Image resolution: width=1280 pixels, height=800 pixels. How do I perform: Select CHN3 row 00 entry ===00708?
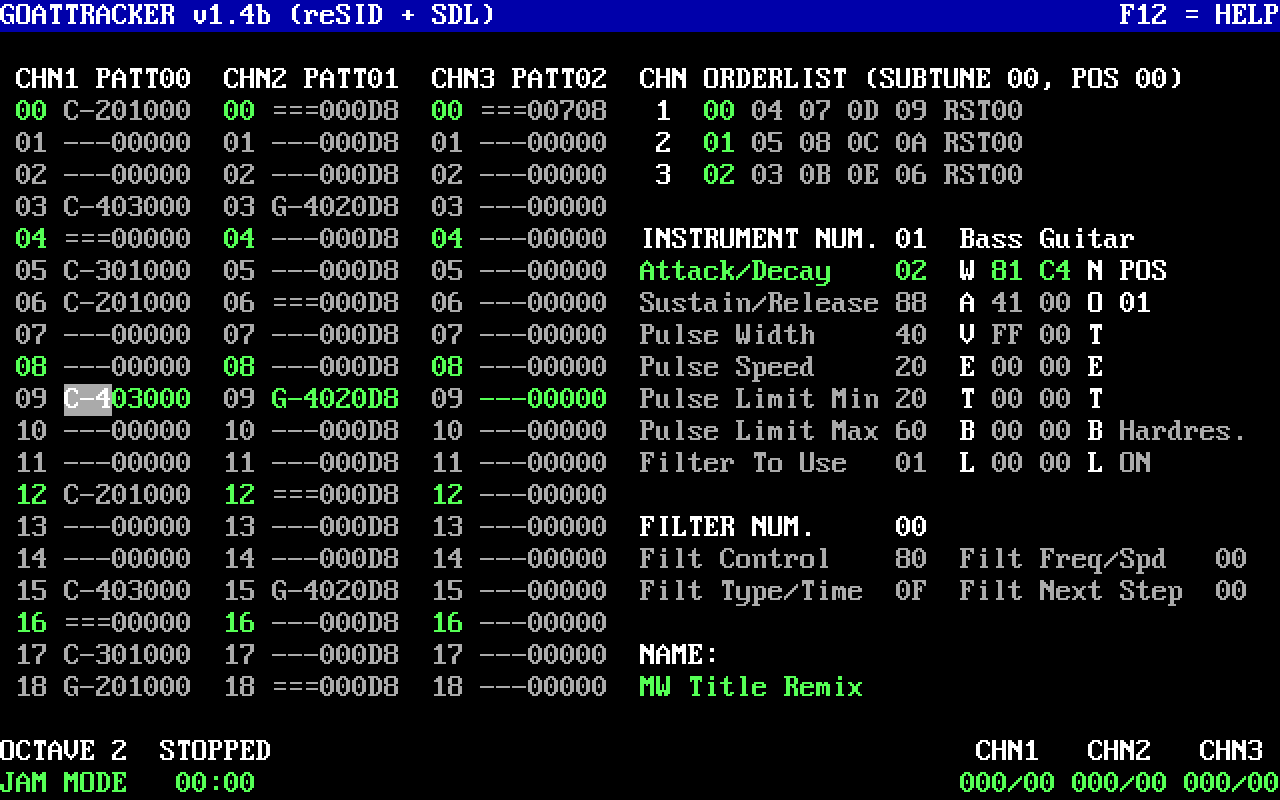coord(543,111)
